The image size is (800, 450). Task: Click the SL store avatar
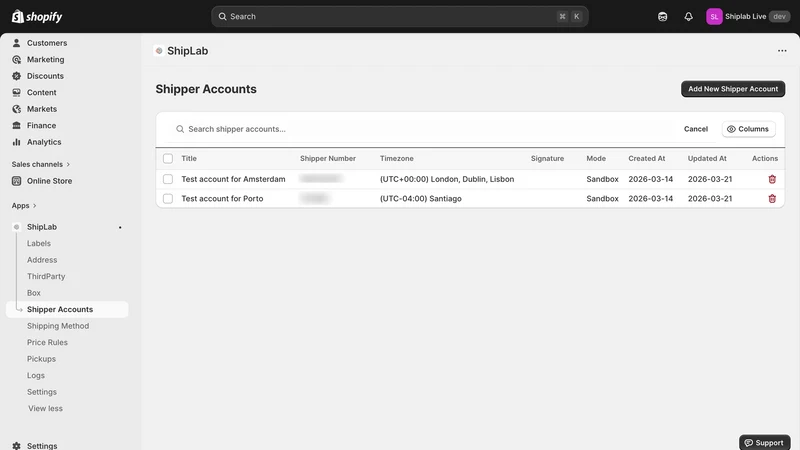point(714,16)
